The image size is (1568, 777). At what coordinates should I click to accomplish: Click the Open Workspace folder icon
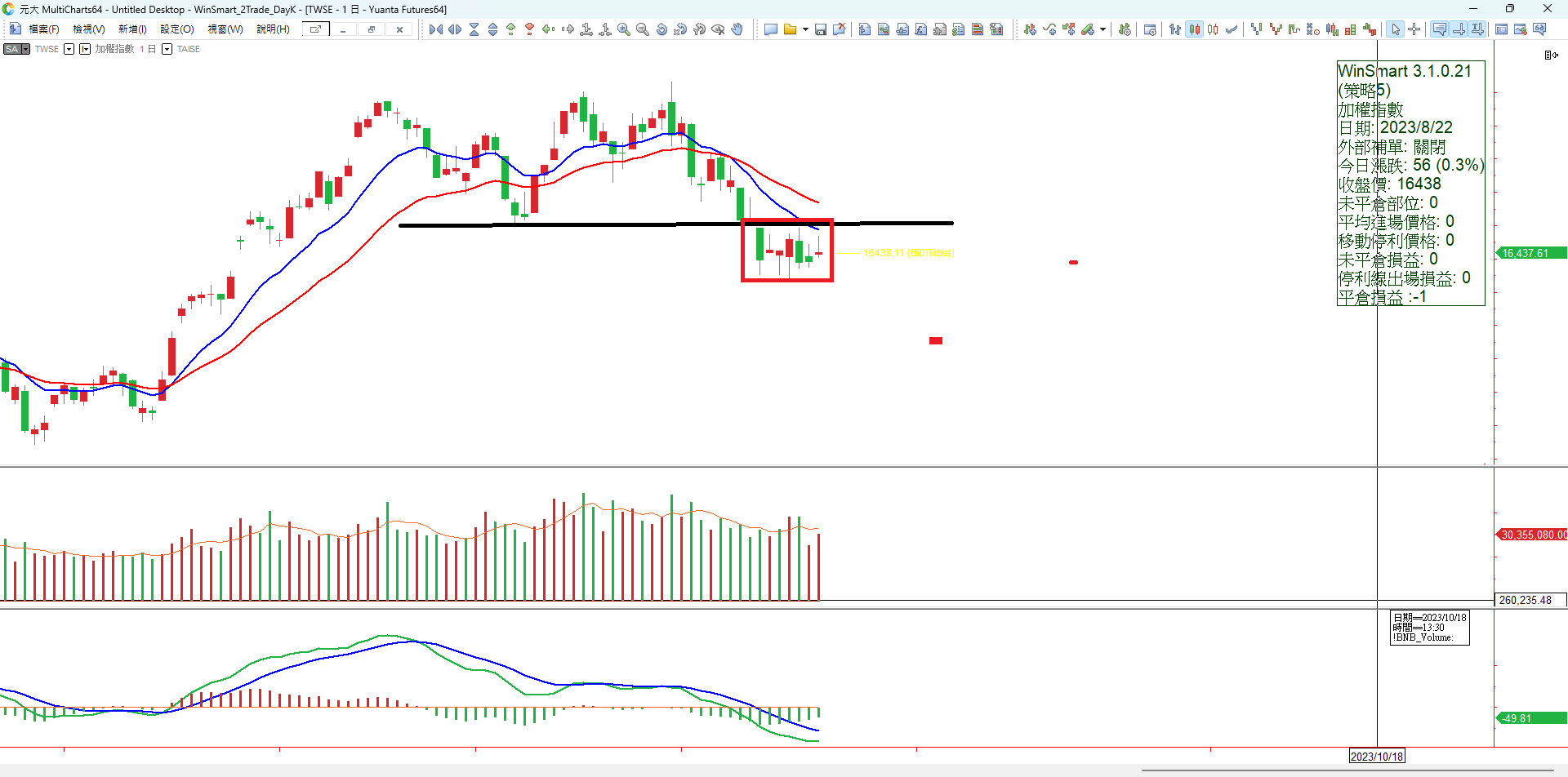[x=790, y=29]
